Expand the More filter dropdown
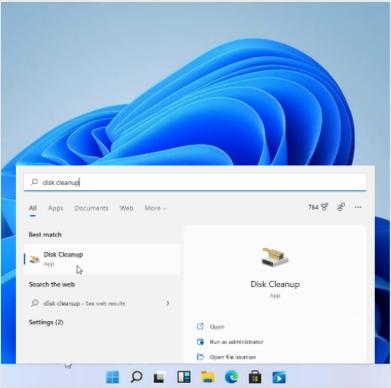Viewport: 391px width, 388px height. [x=155, y=208]
